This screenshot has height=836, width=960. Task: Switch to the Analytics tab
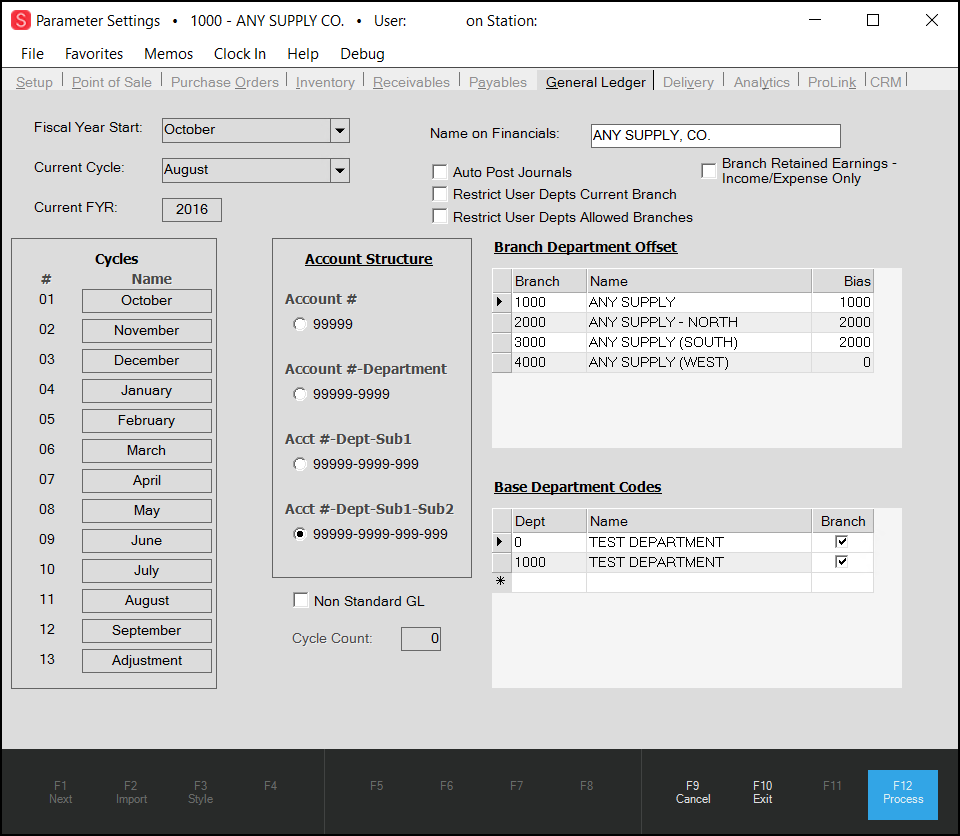point(761,82)
